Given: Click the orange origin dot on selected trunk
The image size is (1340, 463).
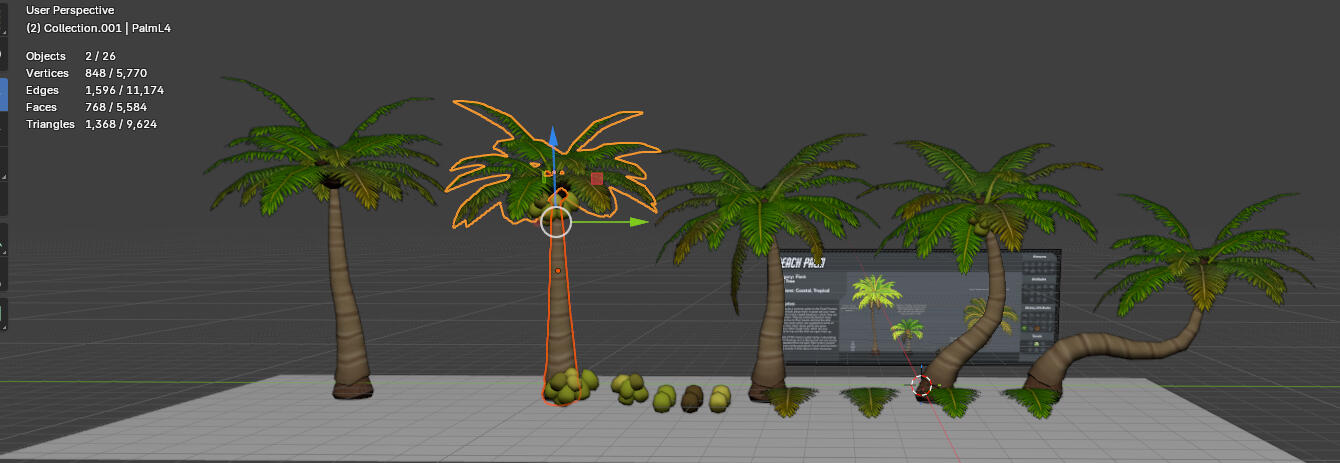Looking at the screenshot, I should click(558, 271).
